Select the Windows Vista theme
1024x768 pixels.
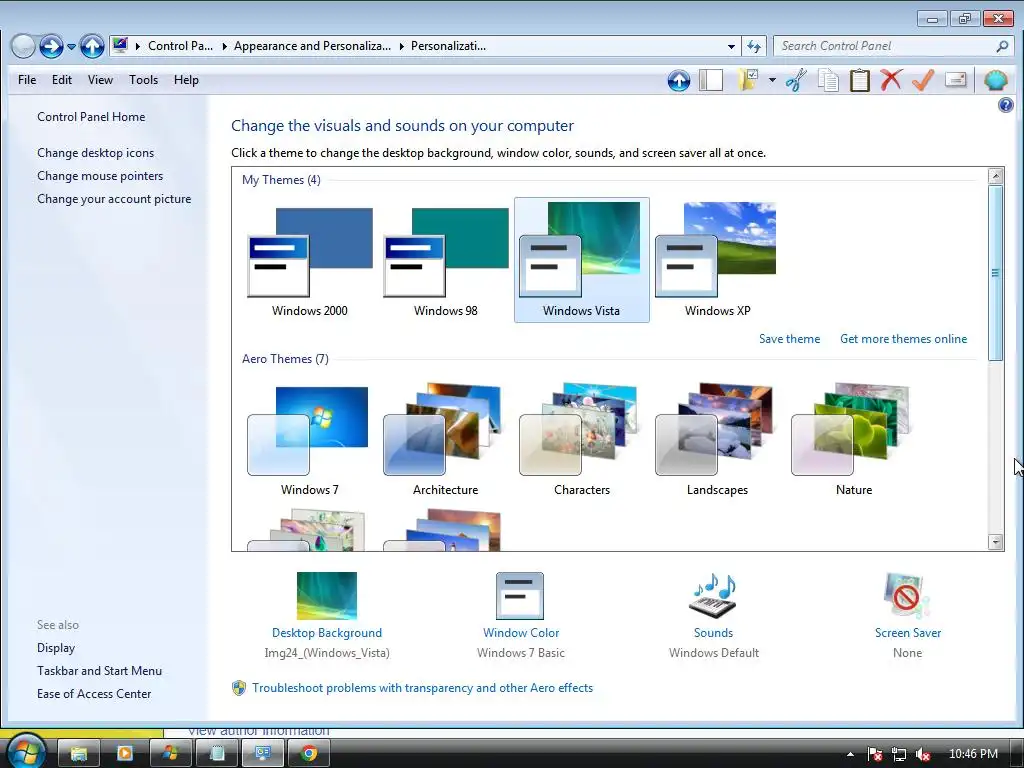(x=582, y=260)
